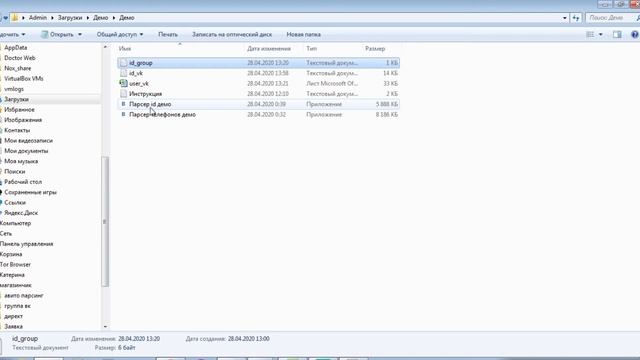Change the view with the views icon

tap(590, 35)
